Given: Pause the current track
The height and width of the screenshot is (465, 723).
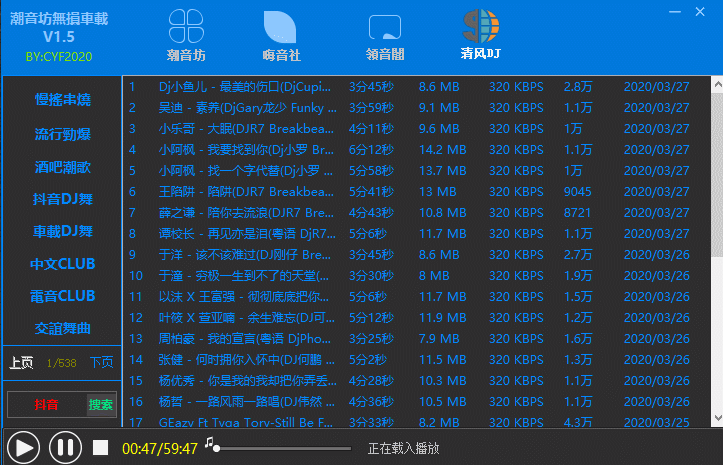Looking at the screenshot, I should (64, 447).
